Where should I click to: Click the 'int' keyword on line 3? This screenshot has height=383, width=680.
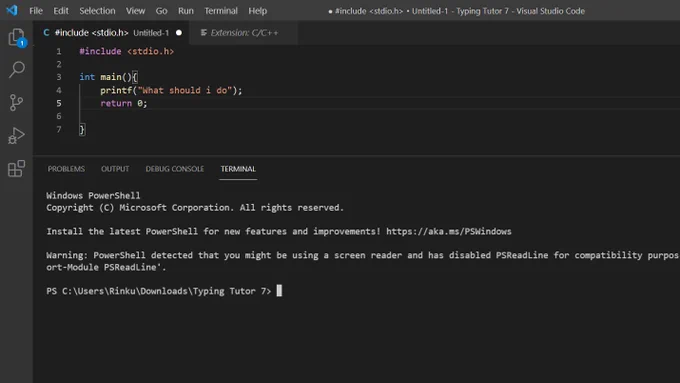tap(87, 77)
